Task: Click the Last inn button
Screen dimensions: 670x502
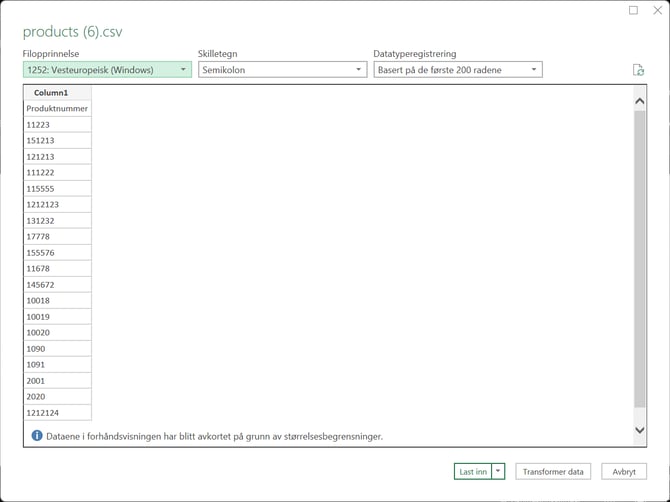Action: click(473, 471)
